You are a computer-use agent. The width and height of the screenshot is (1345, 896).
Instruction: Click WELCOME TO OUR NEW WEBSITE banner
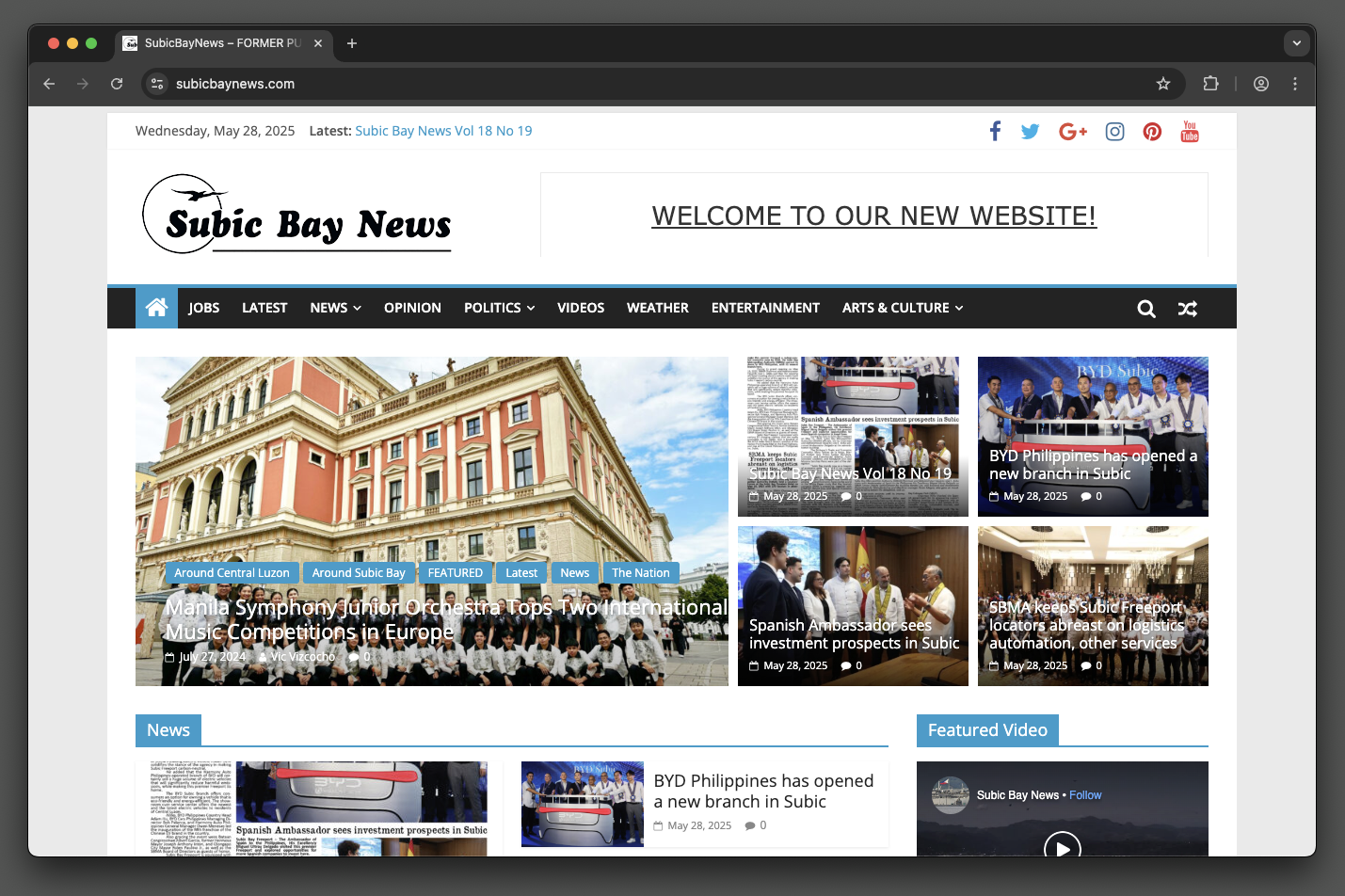(873, 216)
